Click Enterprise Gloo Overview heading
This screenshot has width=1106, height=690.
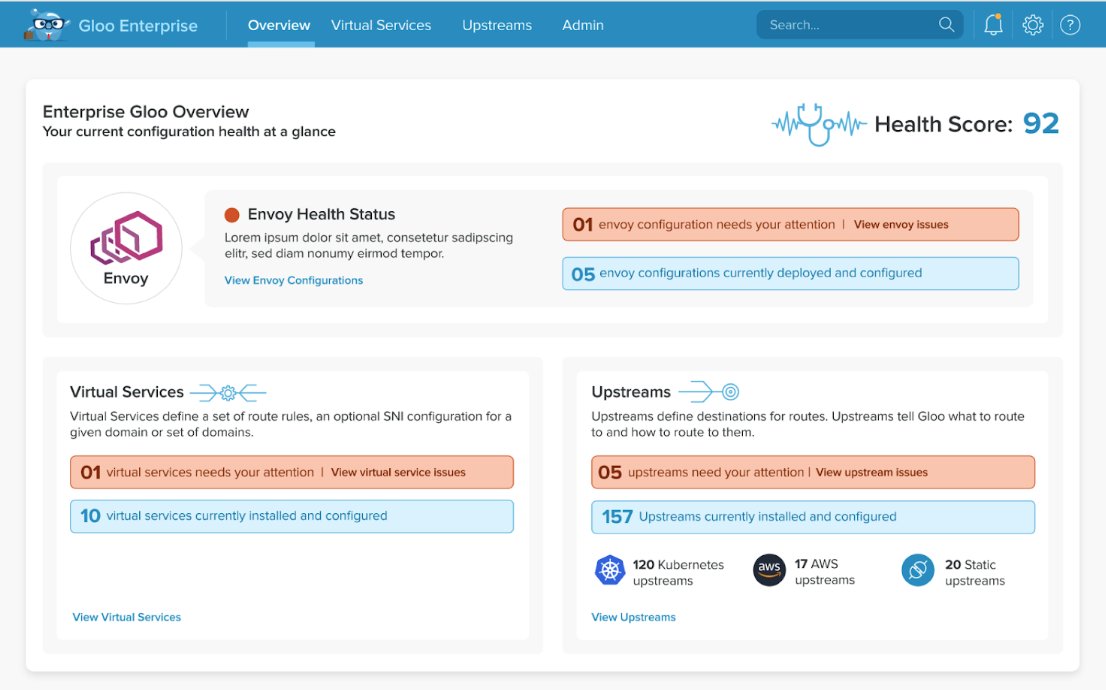[146, 111]
